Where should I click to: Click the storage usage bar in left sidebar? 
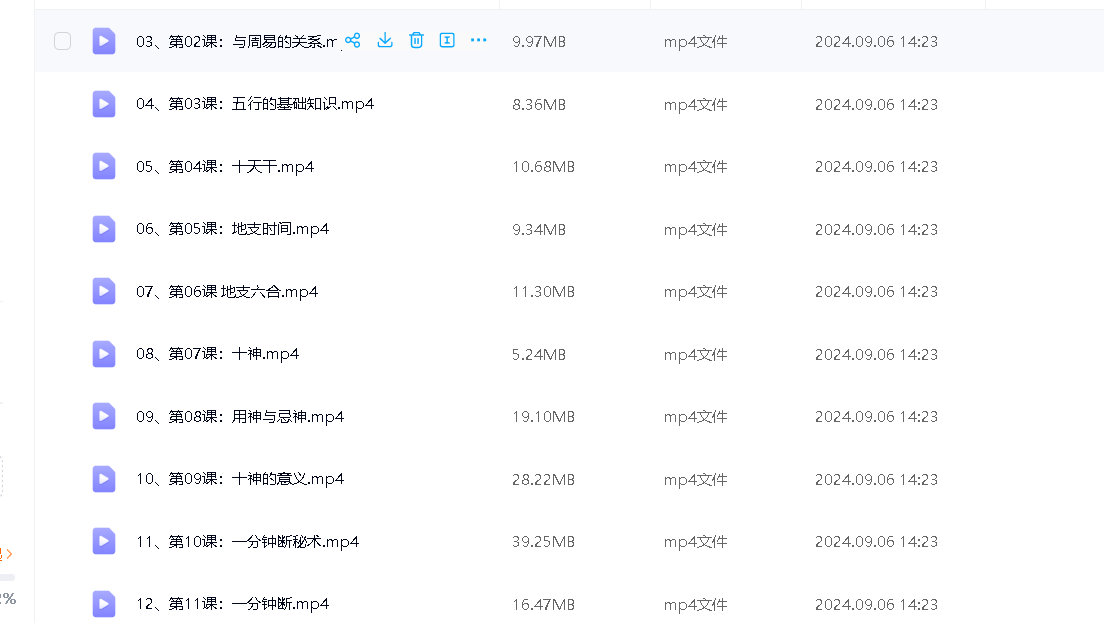pos(7,577)
